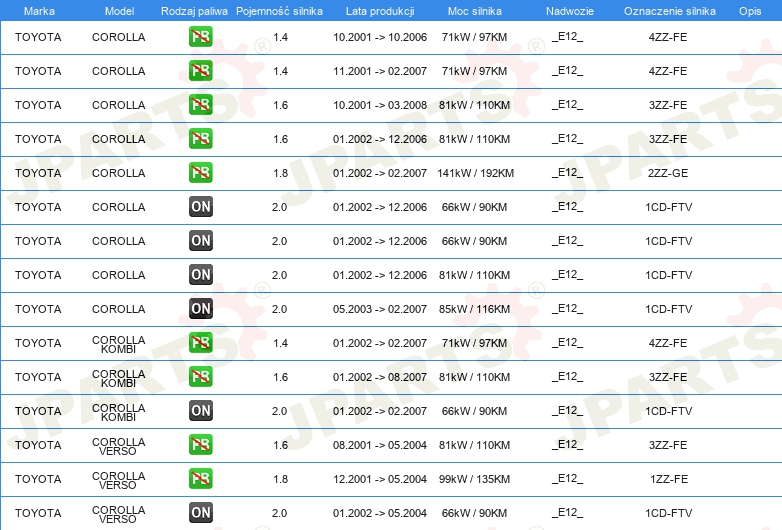Select the date range 05.2003 -> 02.2007

click(x=380, y=309)
